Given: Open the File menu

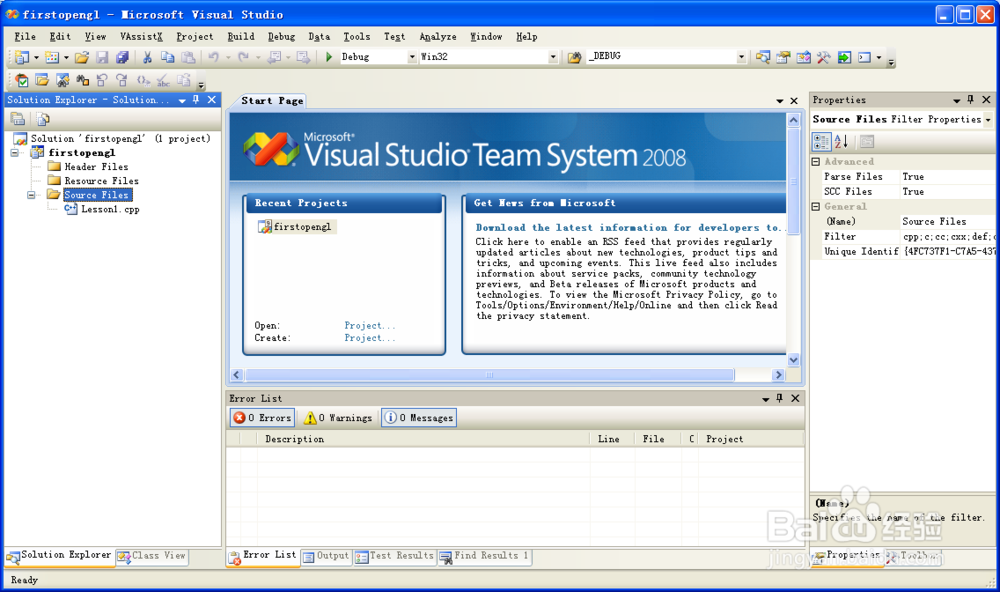Looking at the screenshot, I should [25, 36].
